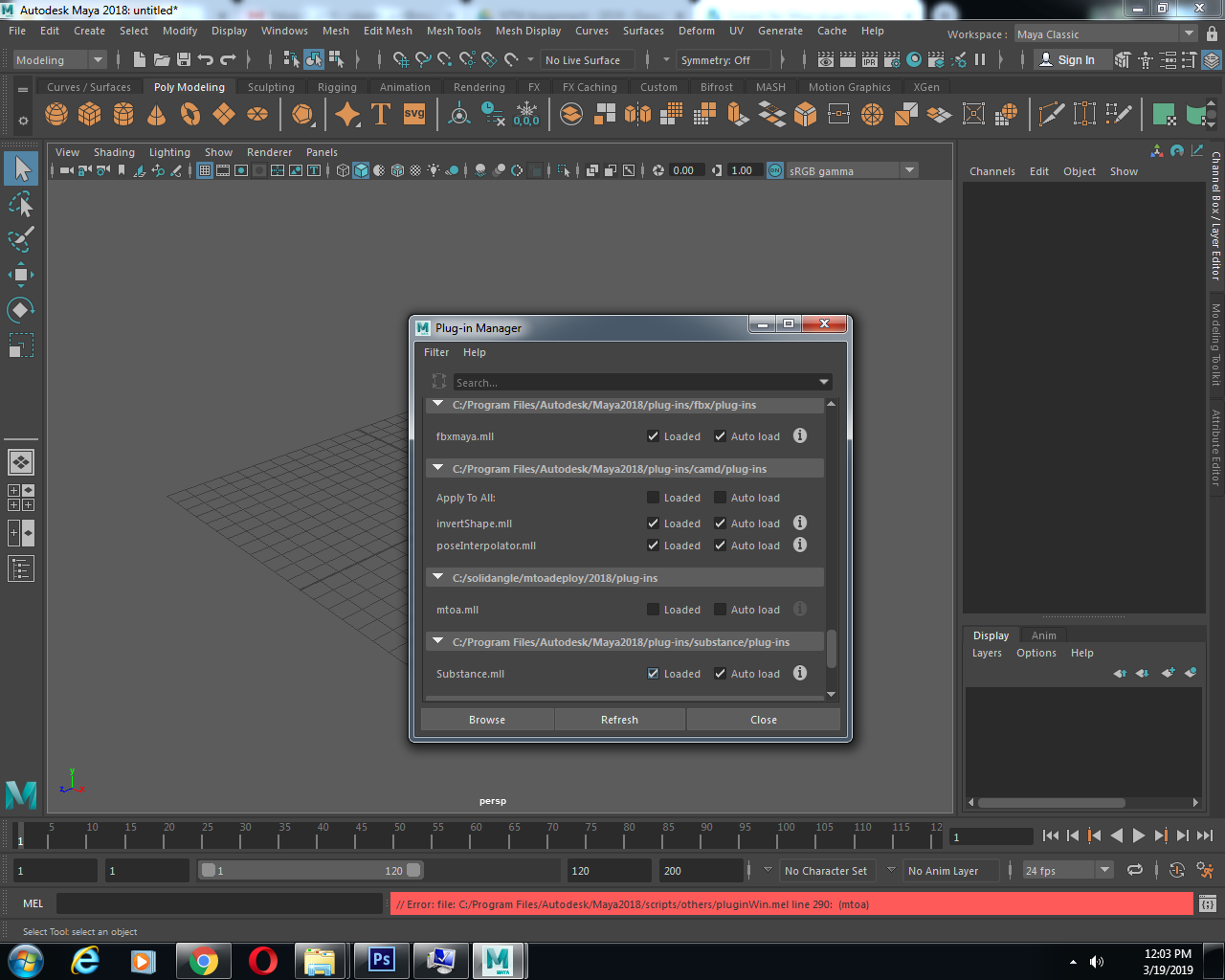The height and width of the screenshot is (980, 1225).
Task: Click the save scene disk icon
Action: (184, 59)
